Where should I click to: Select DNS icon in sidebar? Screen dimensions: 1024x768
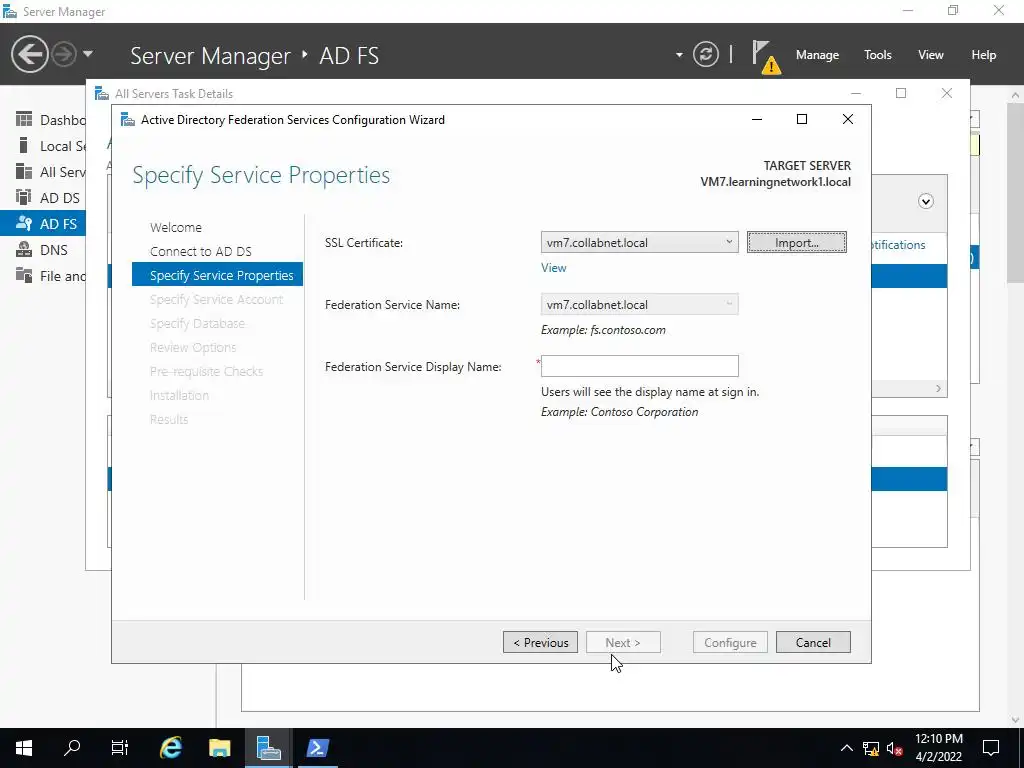pos(24,249)
